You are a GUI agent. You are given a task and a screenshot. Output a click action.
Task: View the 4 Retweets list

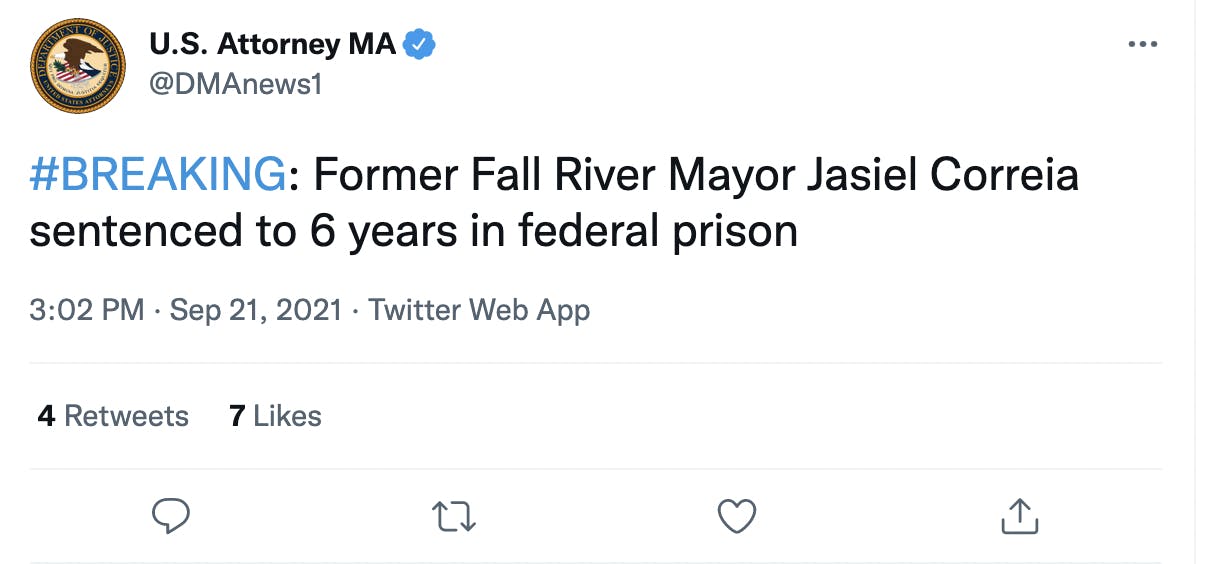[x=113, y=416]
